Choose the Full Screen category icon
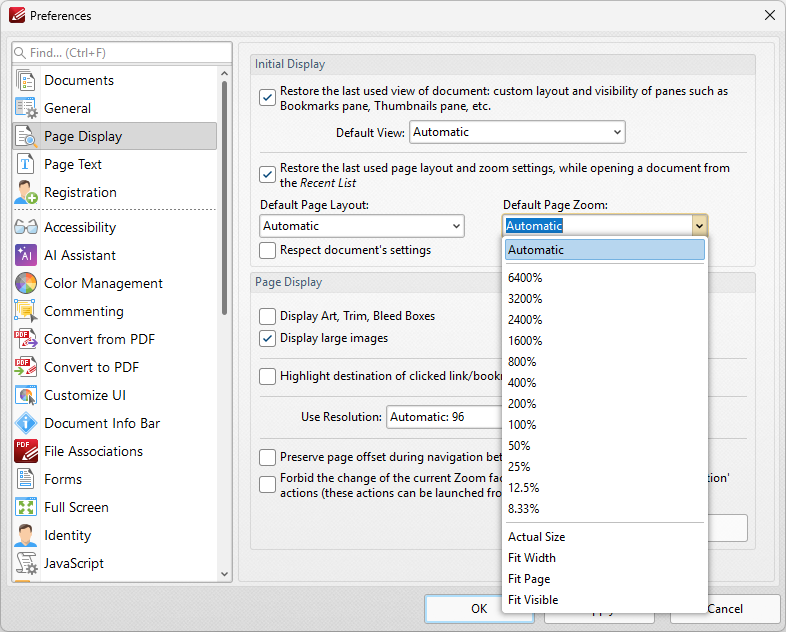Image resolution: width=786 pixels, height=632 pixels. point(26,507)
